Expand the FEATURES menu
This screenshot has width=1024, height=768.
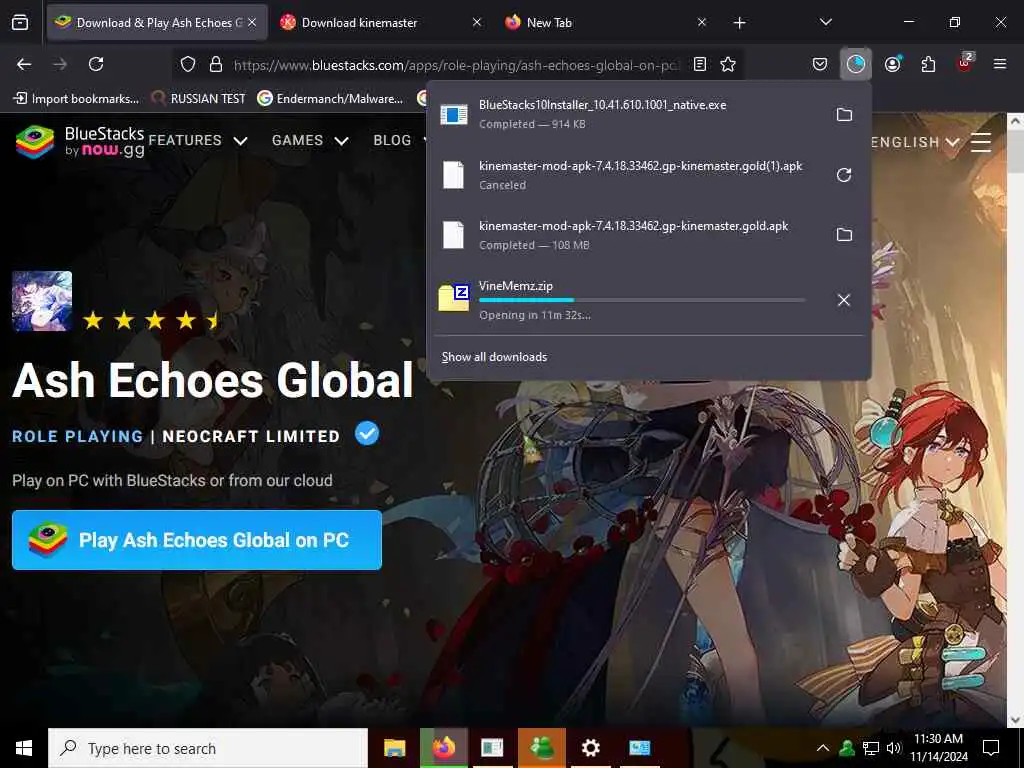[198, 140]
